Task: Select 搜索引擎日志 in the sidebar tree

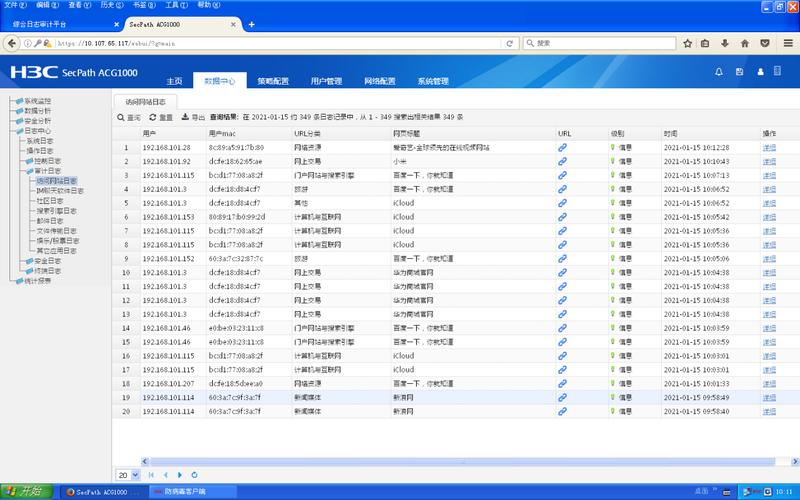Action: click(56, 211)
